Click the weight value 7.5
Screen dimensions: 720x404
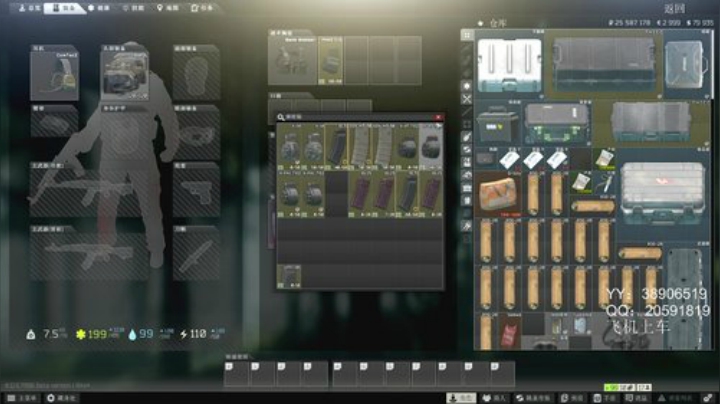tap(50, 334)
